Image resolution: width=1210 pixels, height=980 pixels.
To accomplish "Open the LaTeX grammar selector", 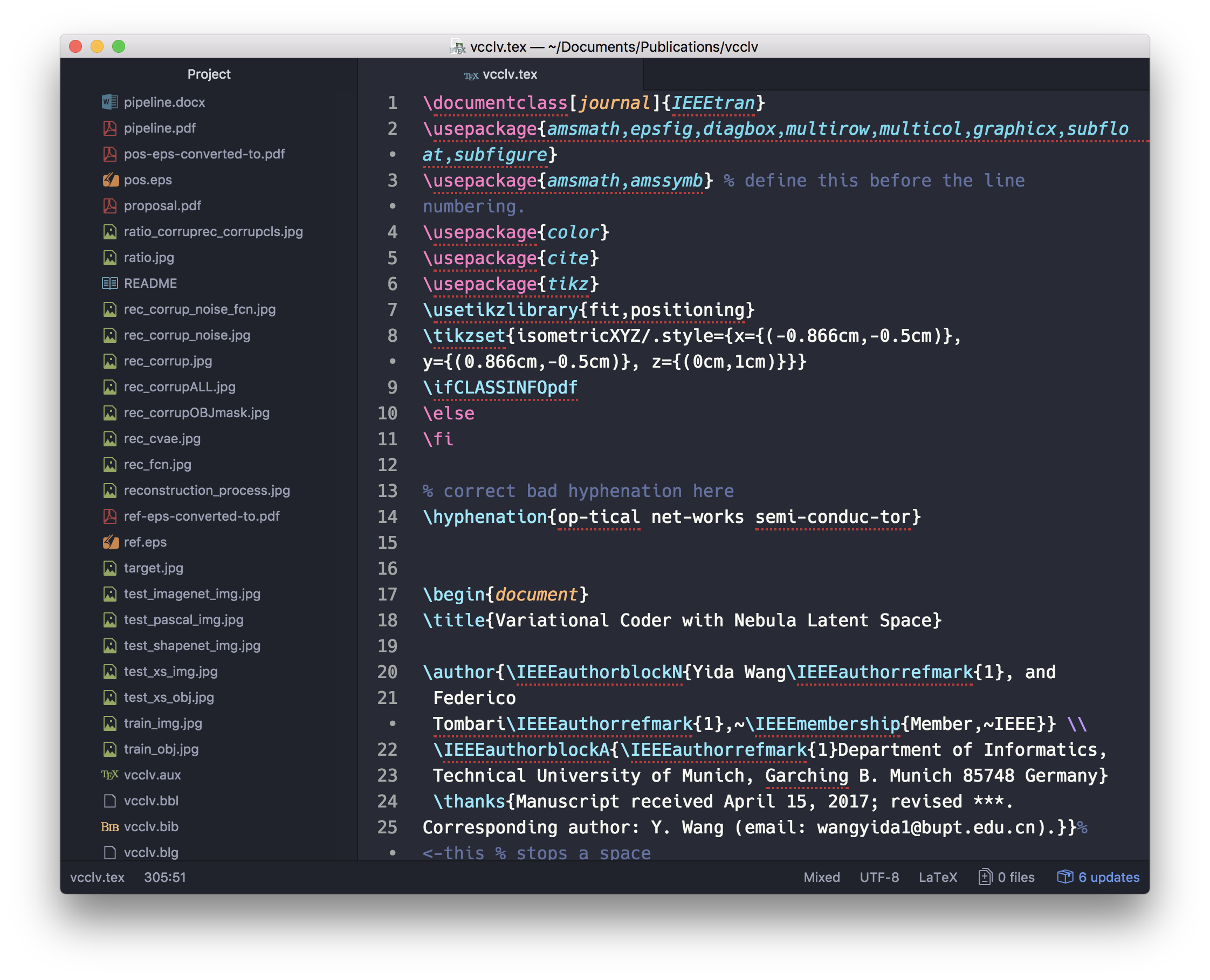I will click(937, 877).
